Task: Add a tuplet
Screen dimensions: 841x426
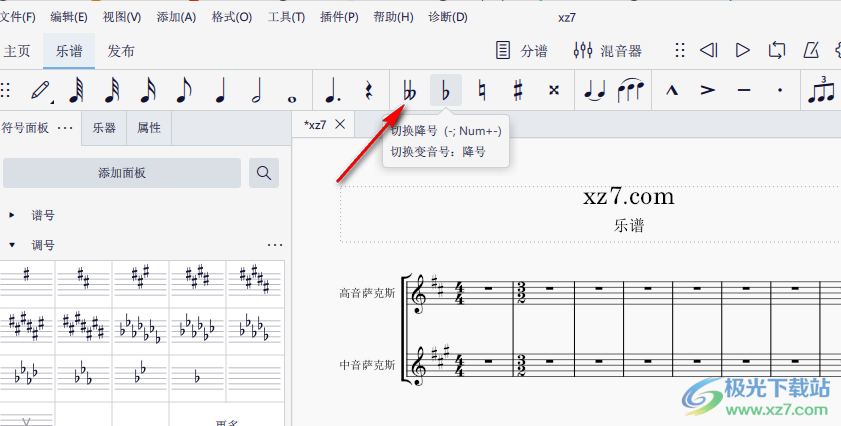Action: (x=821, y=90)
